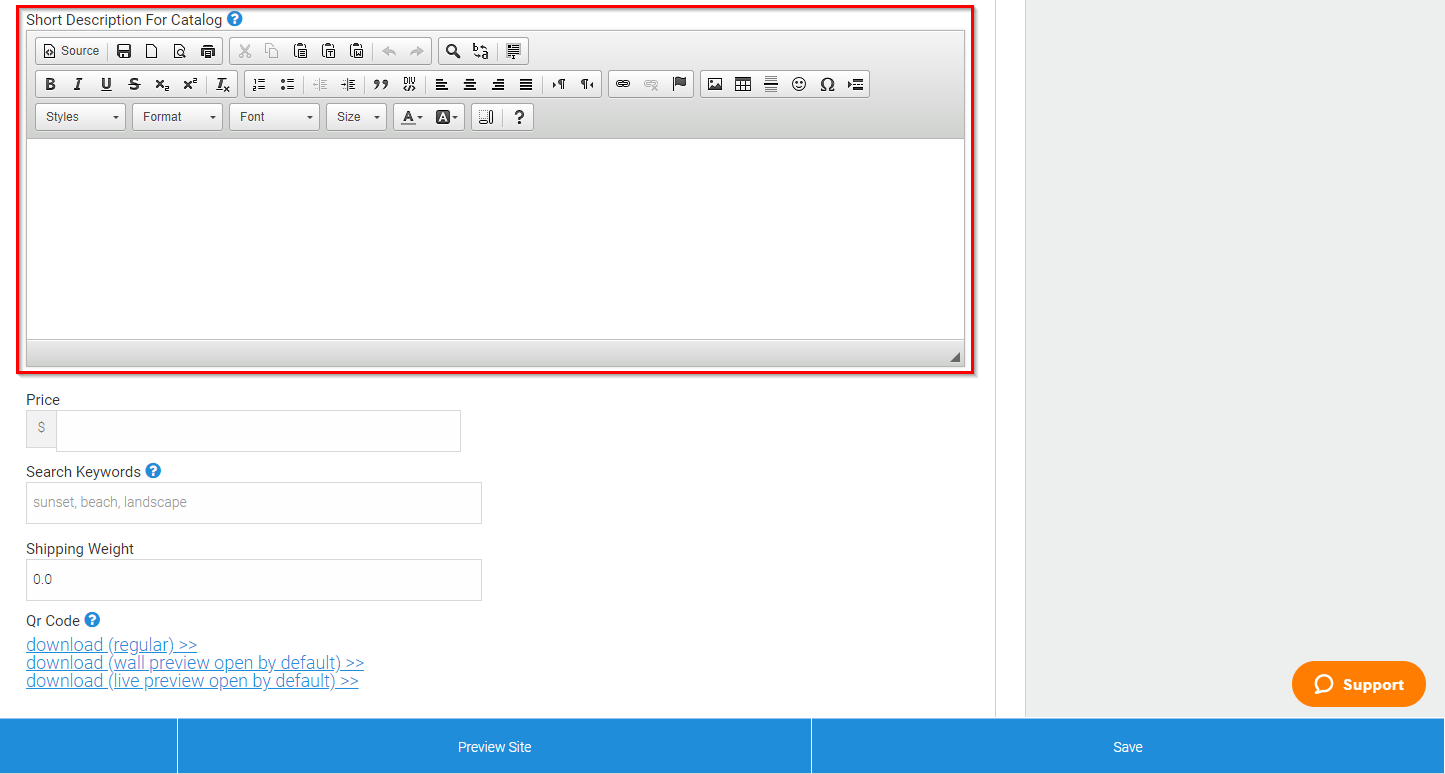Viewport: 1445px width, 774px height.
Task: Open the text color picker
Action: tap(412, 117)
